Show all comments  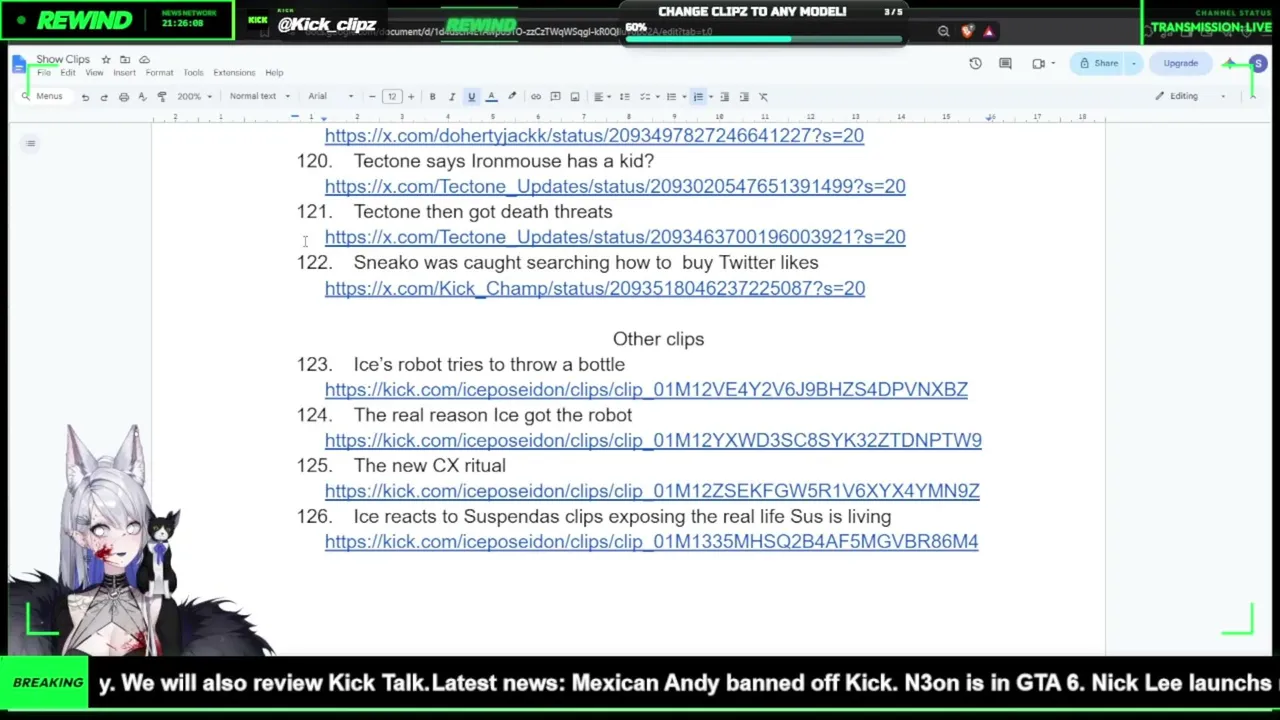coord(1005,64)
